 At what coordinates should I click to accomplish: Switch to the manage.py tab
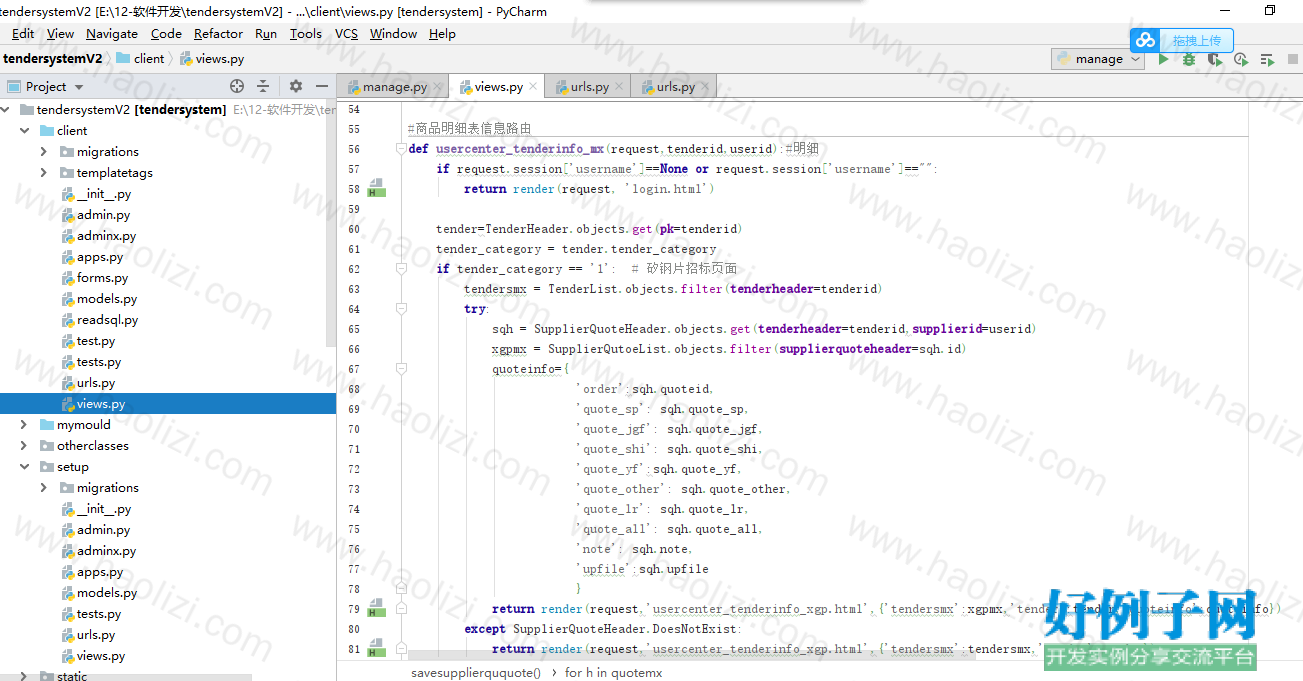coord(393,86)
